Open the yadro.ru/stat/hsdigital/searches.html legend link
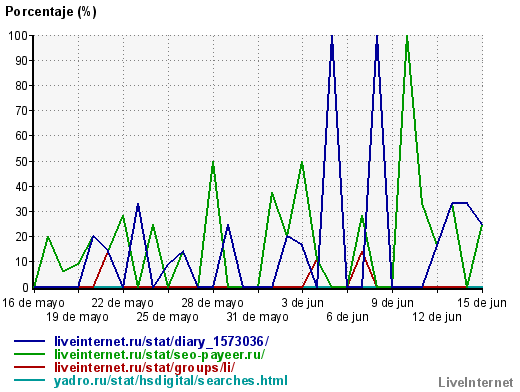 (x=171, y=381)
